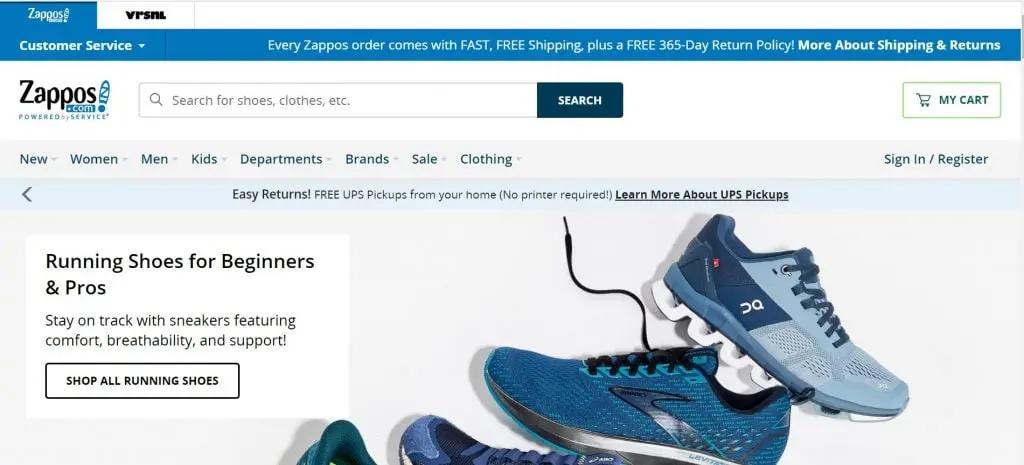Go to previous promo with left chevron

(x=27, y=194)
